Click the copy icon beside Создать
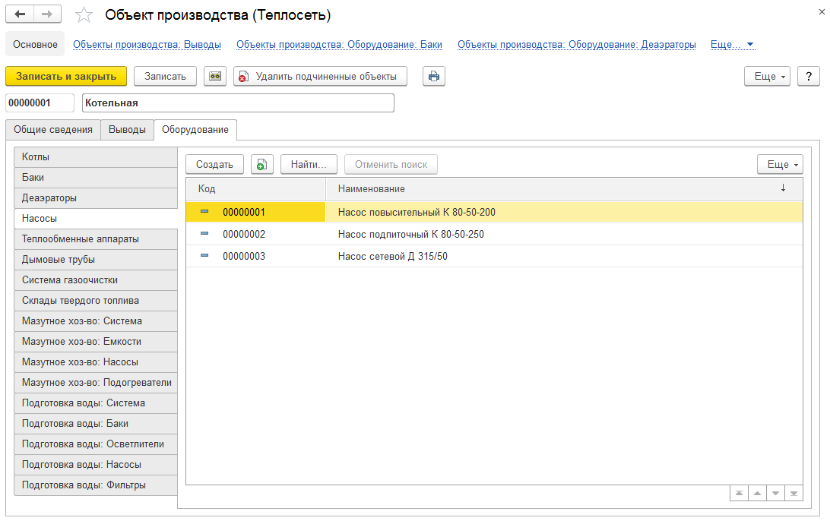The width and height of the screenshot is (830, 521). (261, 165)
